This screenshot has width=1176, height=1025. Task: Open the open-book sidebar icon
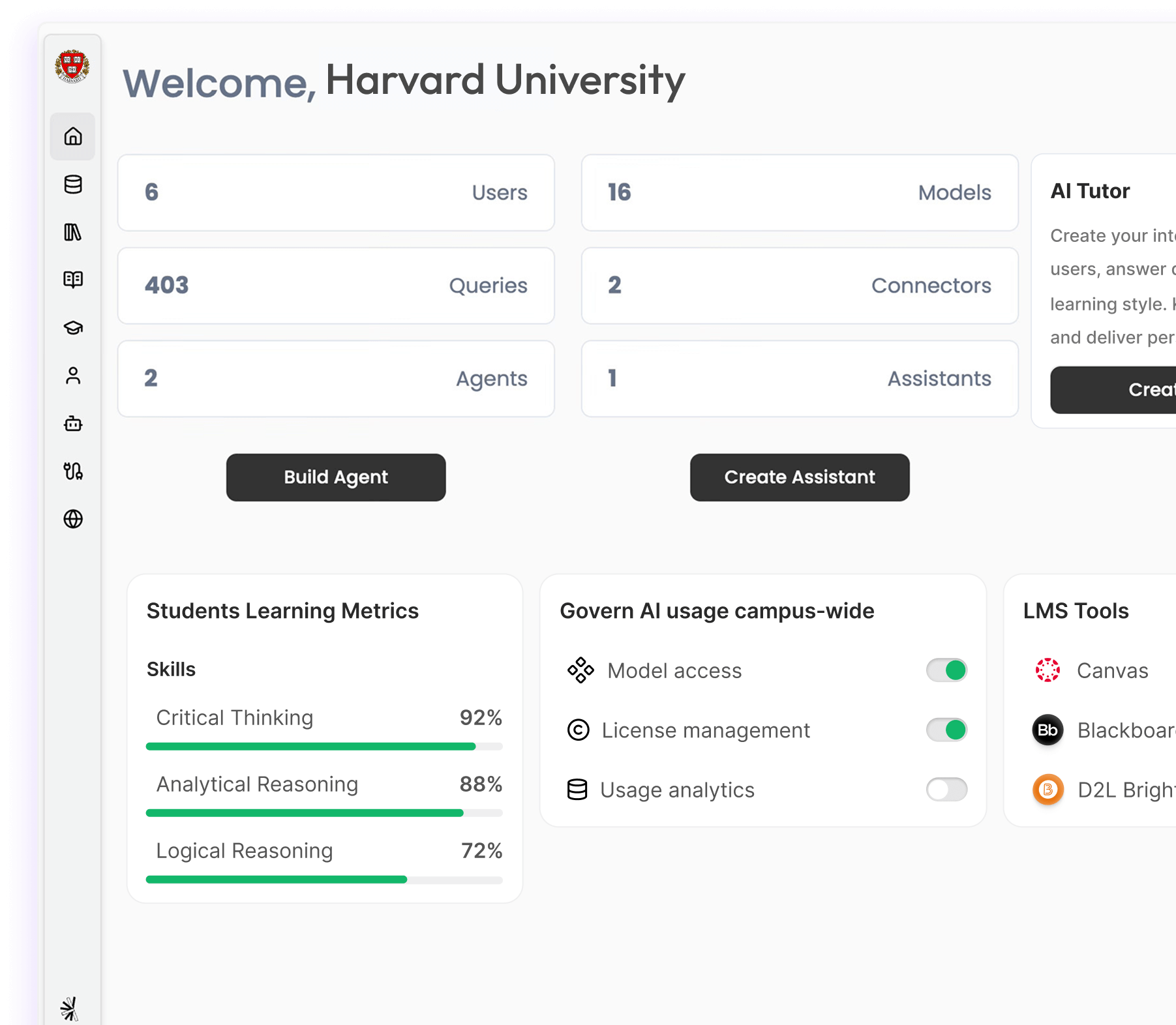73,280
